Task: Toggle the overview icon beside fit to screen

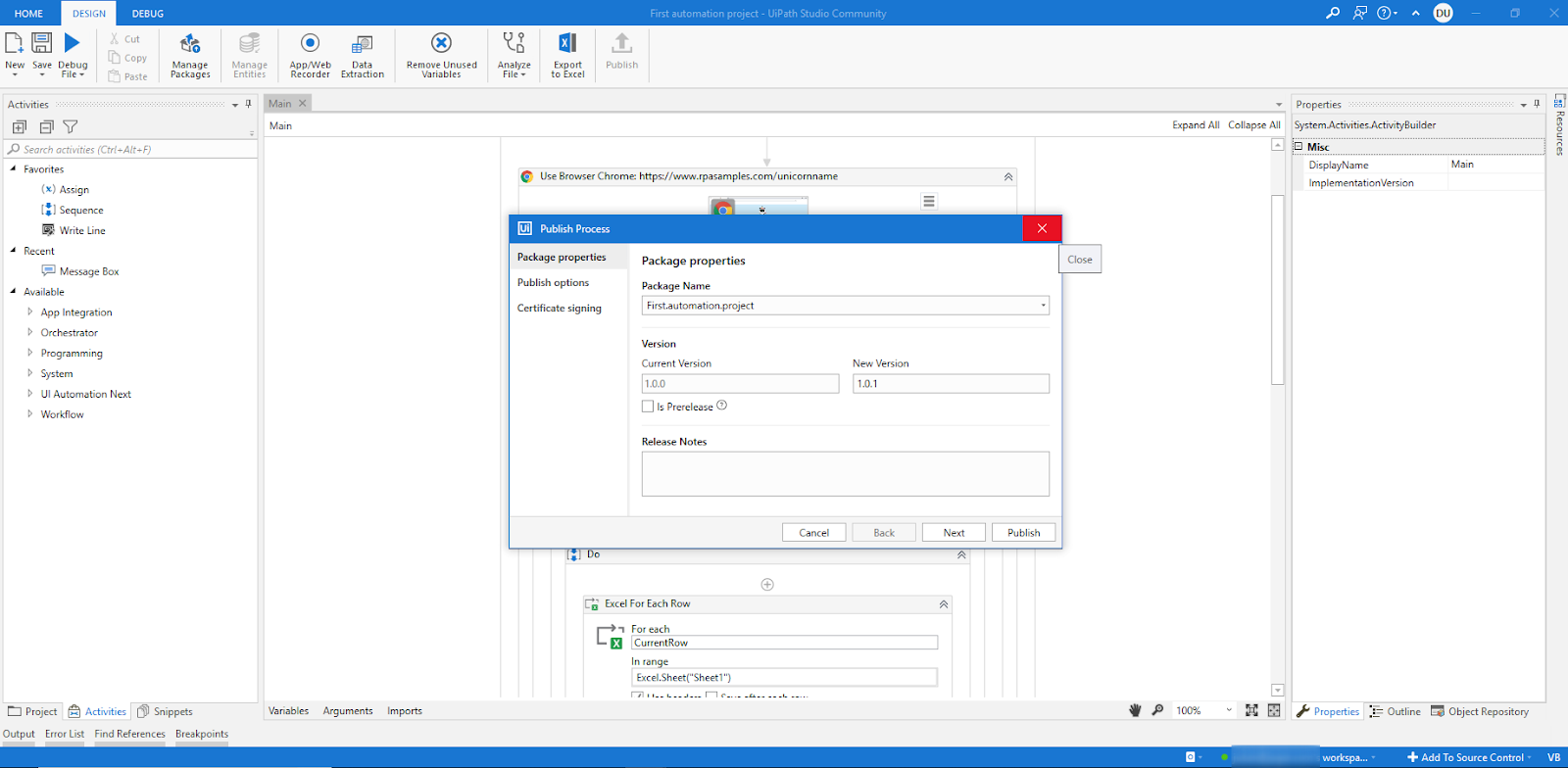Action: (x=1274, y=710)
